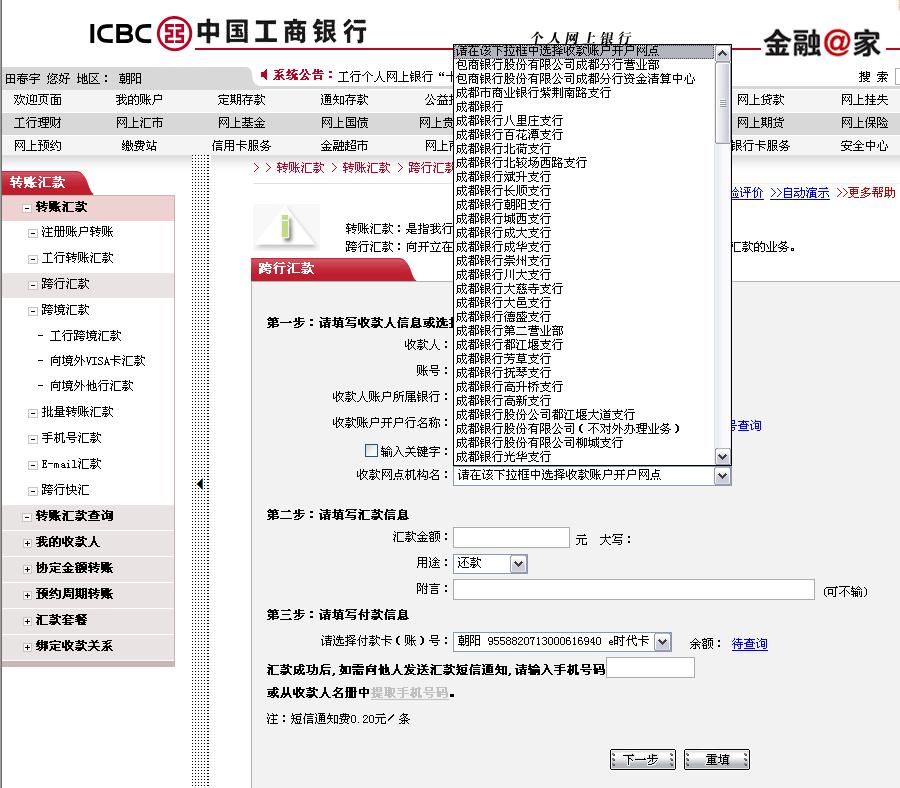This screenshot has width=900, height=788.
Task: Click the dropdown list scrollbar thumb
Action: (723, 103)
